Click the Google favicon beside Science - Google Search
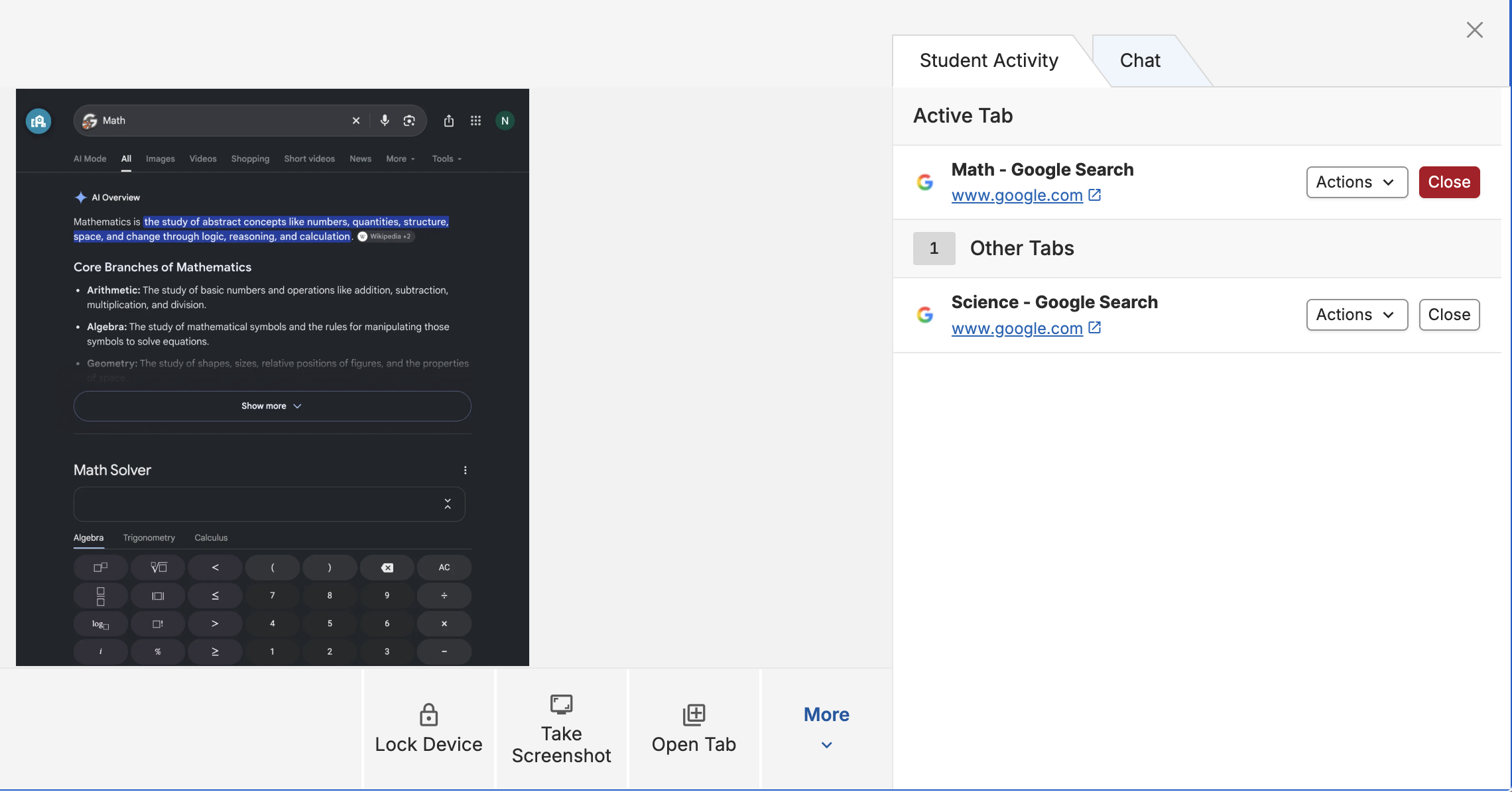This screenshot has height=792, width=1512. [925, 315]
